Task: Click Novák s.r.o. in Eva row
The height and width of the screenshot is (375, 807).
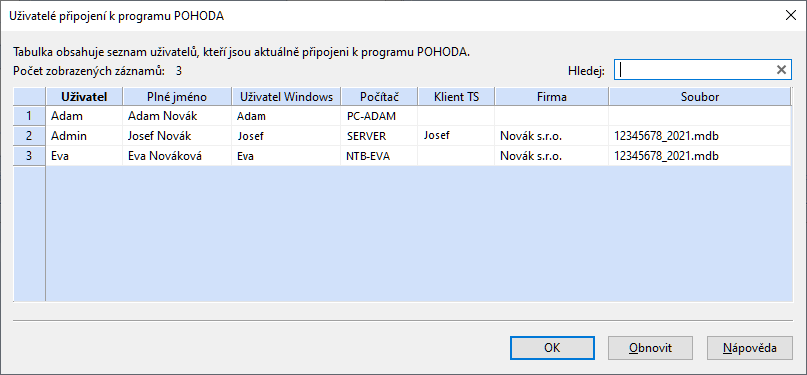Action: pyautogui.click(x=552, y=156)
